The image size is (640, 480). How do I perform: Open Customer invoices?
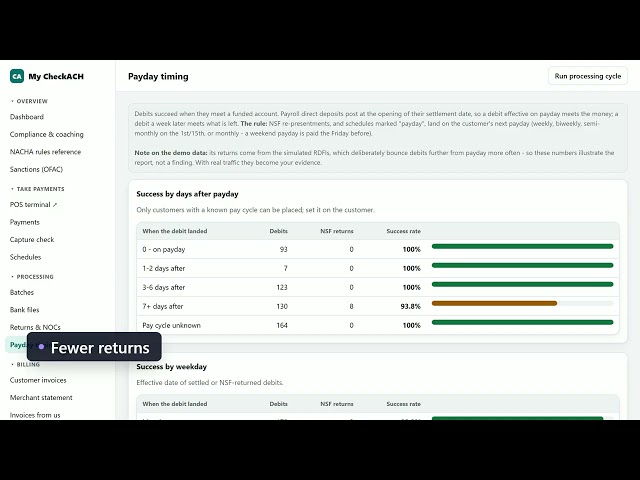tap(38, 380)
